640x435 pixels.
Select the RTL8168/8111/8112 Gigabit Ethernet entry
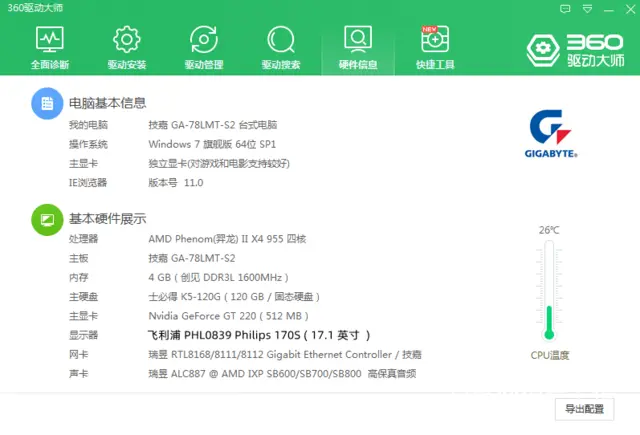pos(285,354)
